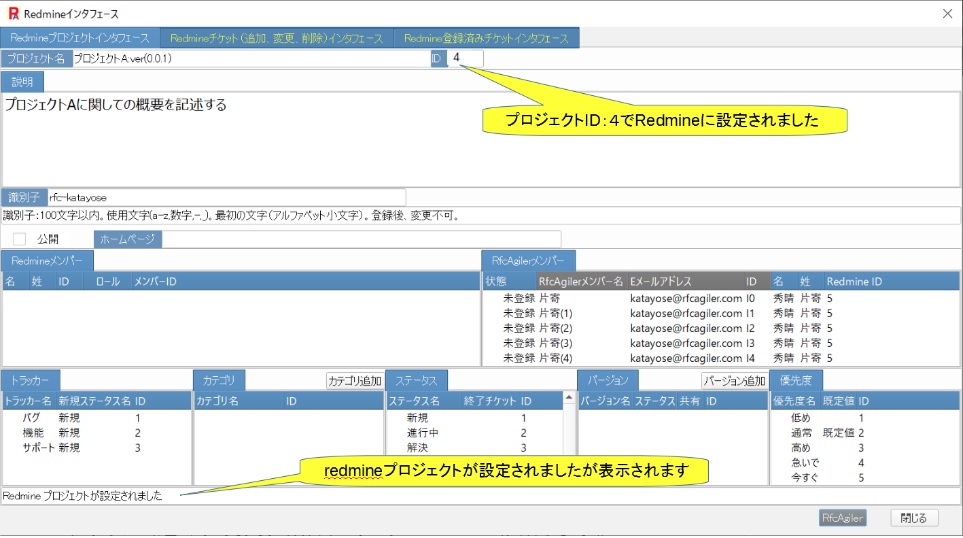Select the 片寄(1) member row
The height and width of the screenshot is (538, 963).
point(721,313)
